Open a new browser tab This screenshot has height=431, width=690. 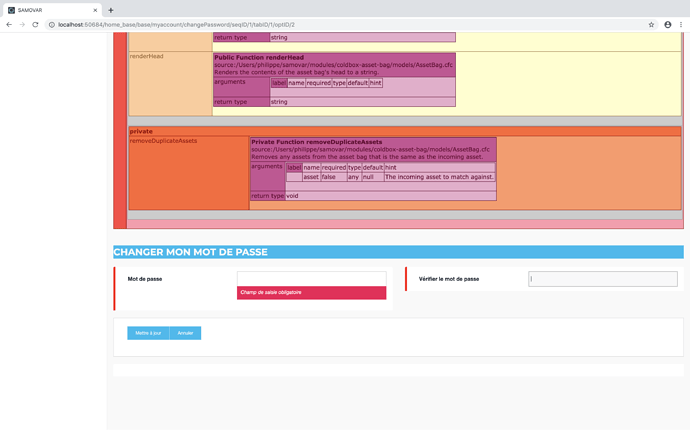click(111, 9)
